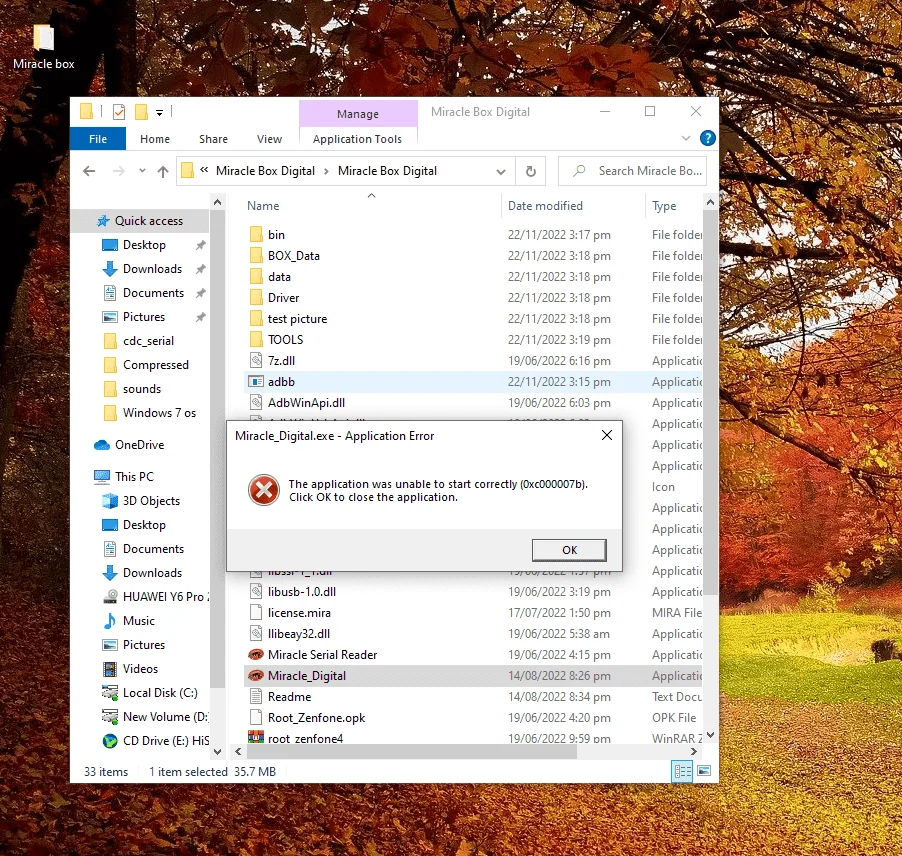Open Windows 7 os folder in sidebar

click(159, 413)
